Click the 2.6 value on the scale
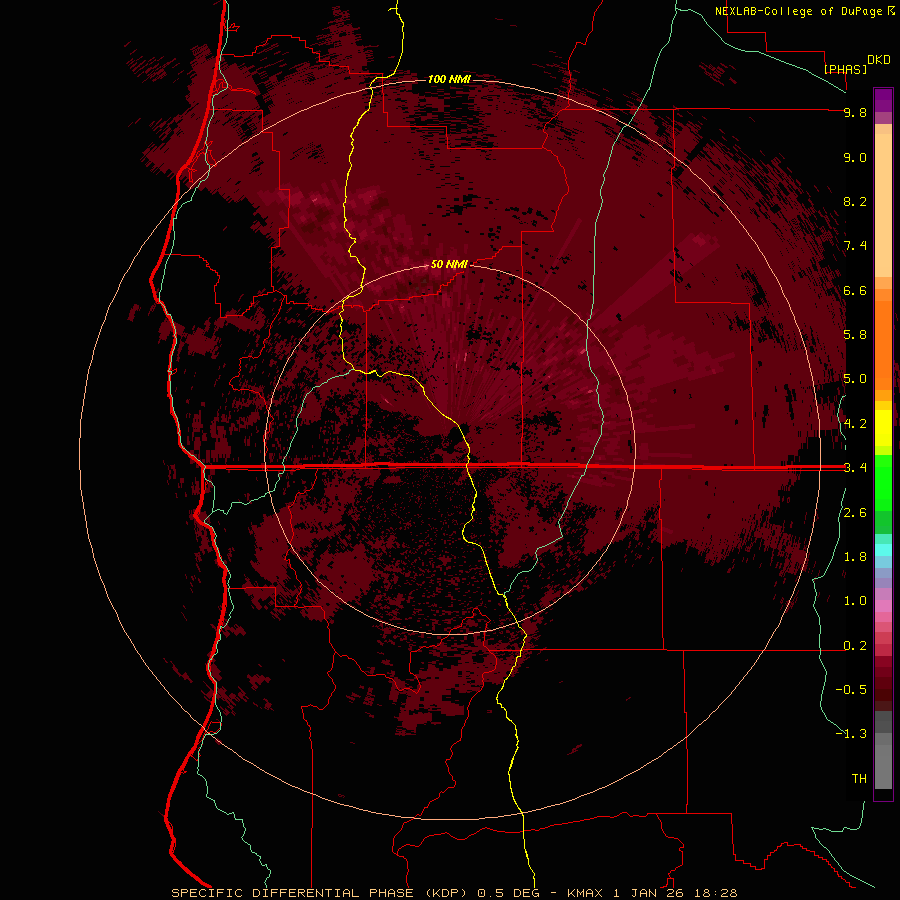The image size is (900, 900). pyautogui.click(x=855, y=513)
